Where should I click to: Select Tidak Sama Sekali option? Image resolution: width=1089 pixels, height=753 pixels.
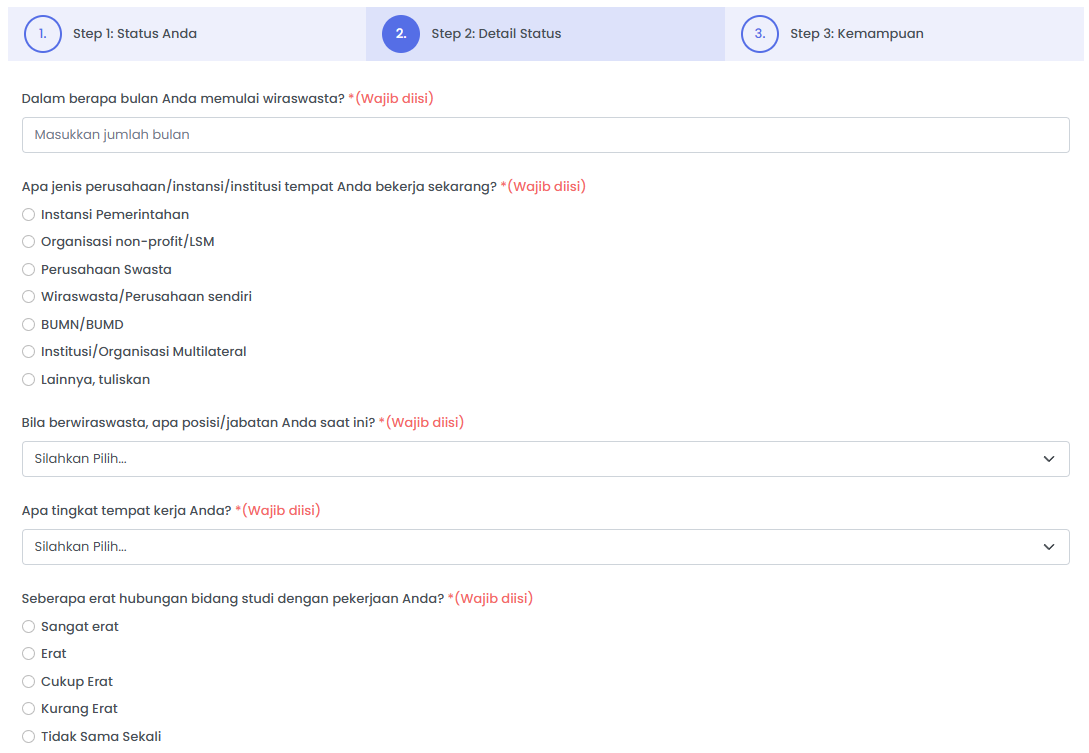coord(29,737)
